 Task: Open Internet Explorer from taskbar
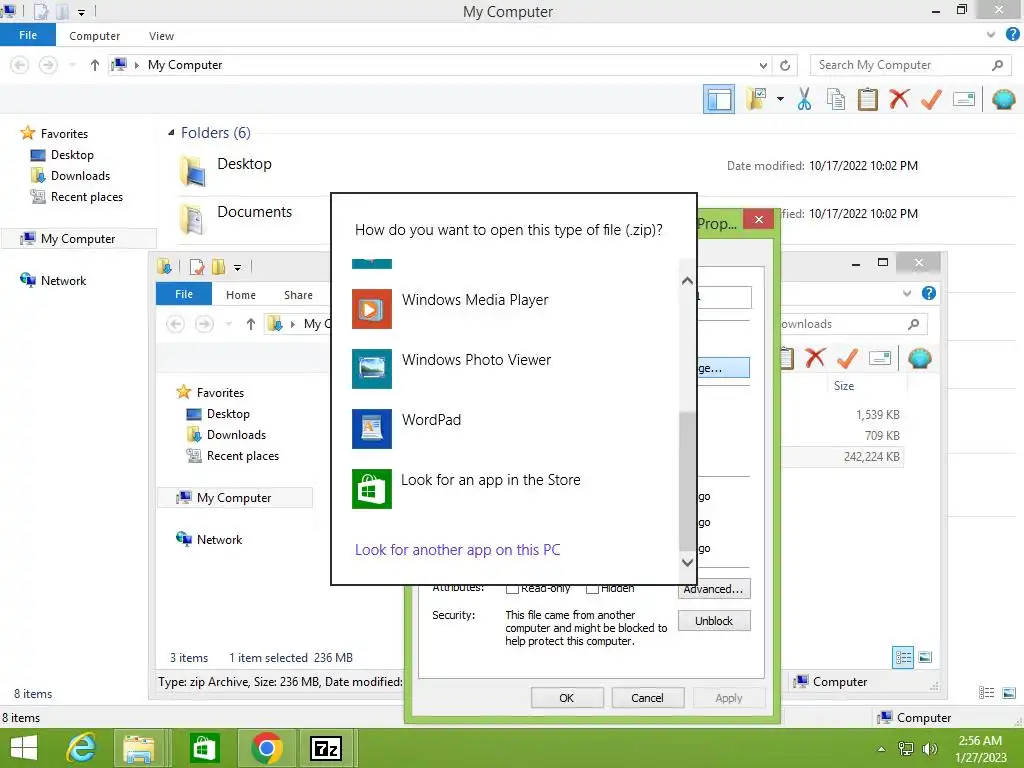tap(81, 748)
